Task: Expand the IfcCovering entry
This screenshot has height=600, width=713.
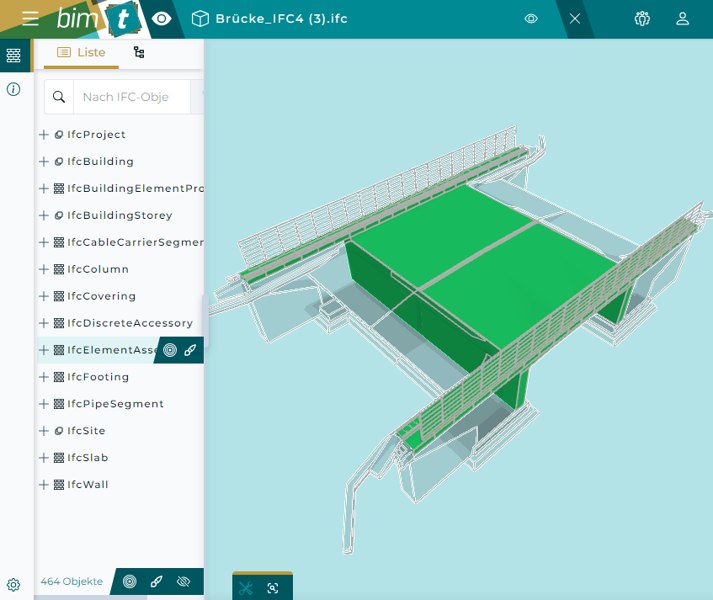Action: click(44, 296)
